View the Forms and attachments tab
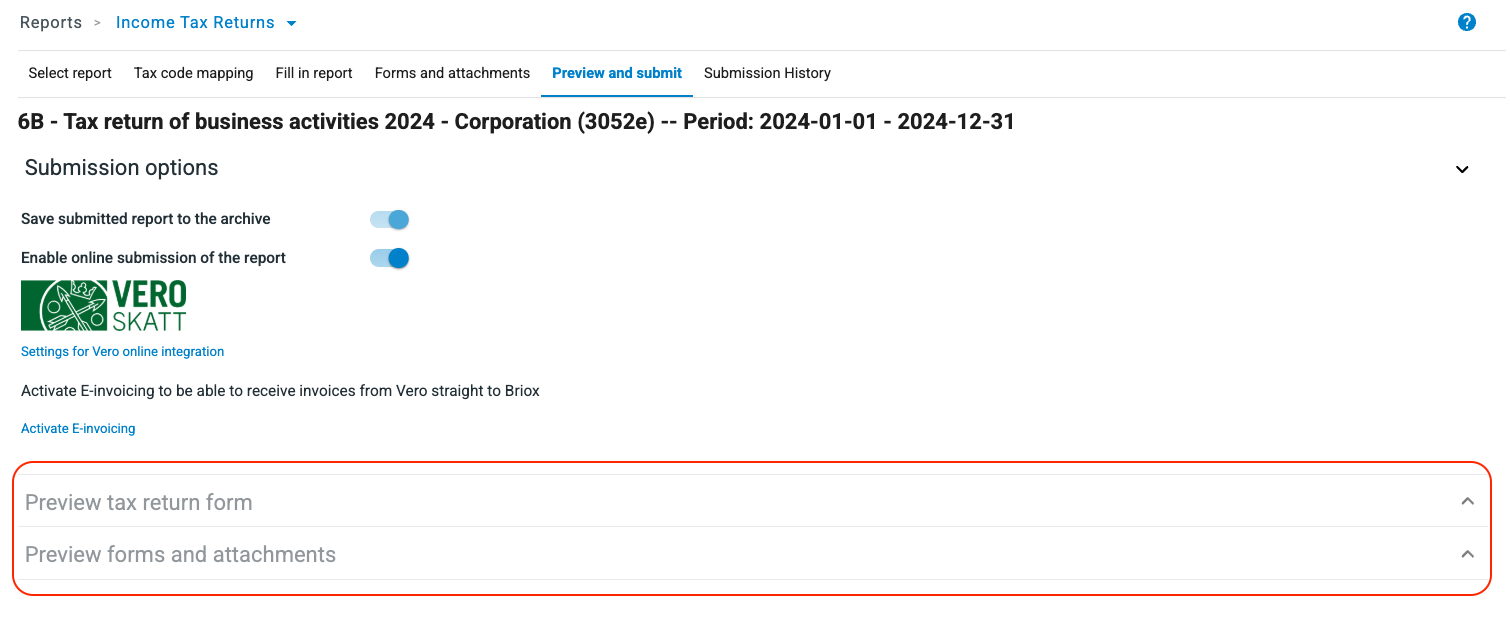This screenshot has width=1510, height=629. [x=452, y=73]
